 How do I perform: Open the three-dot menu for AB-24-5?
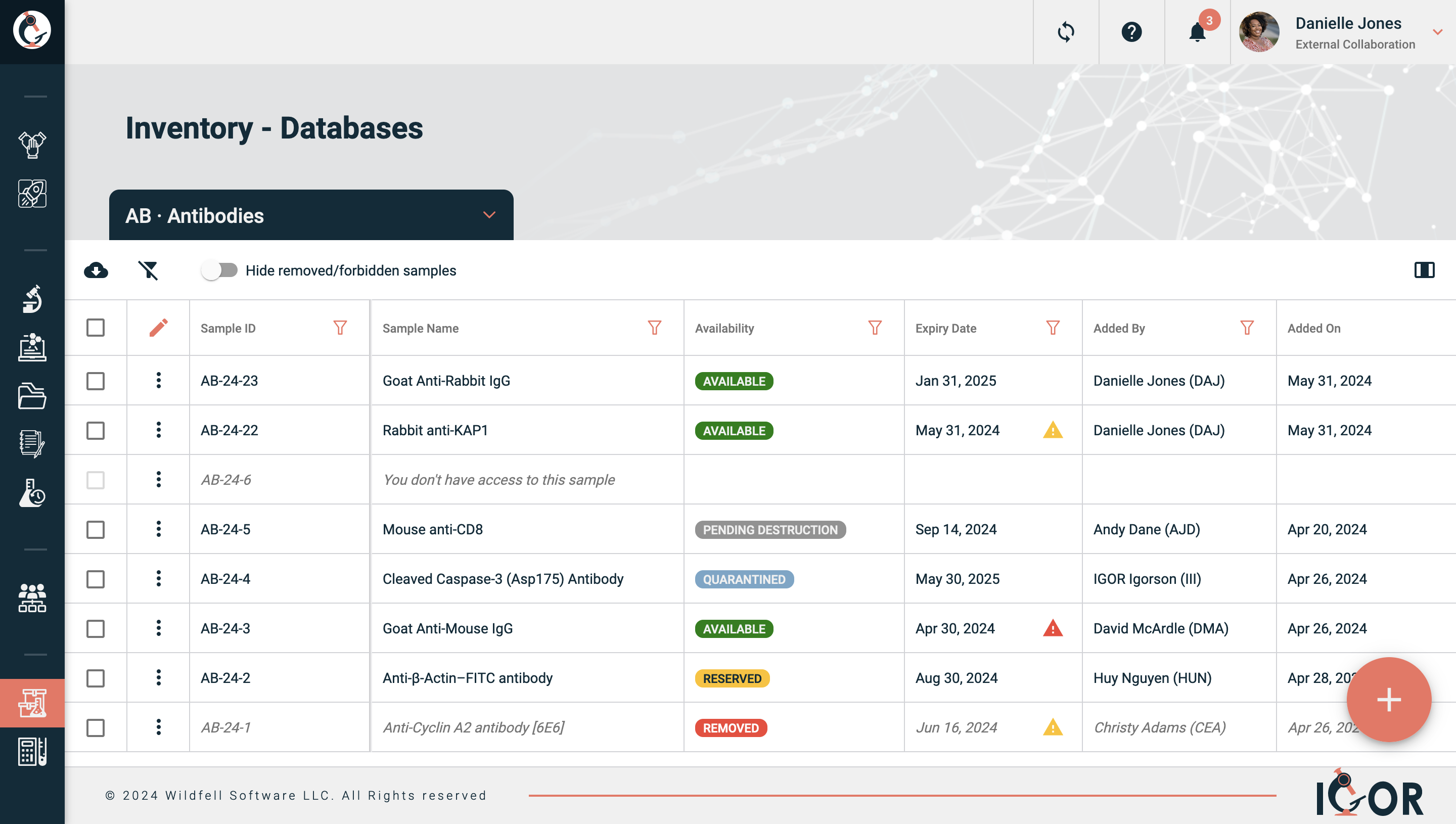coord(158,529)
